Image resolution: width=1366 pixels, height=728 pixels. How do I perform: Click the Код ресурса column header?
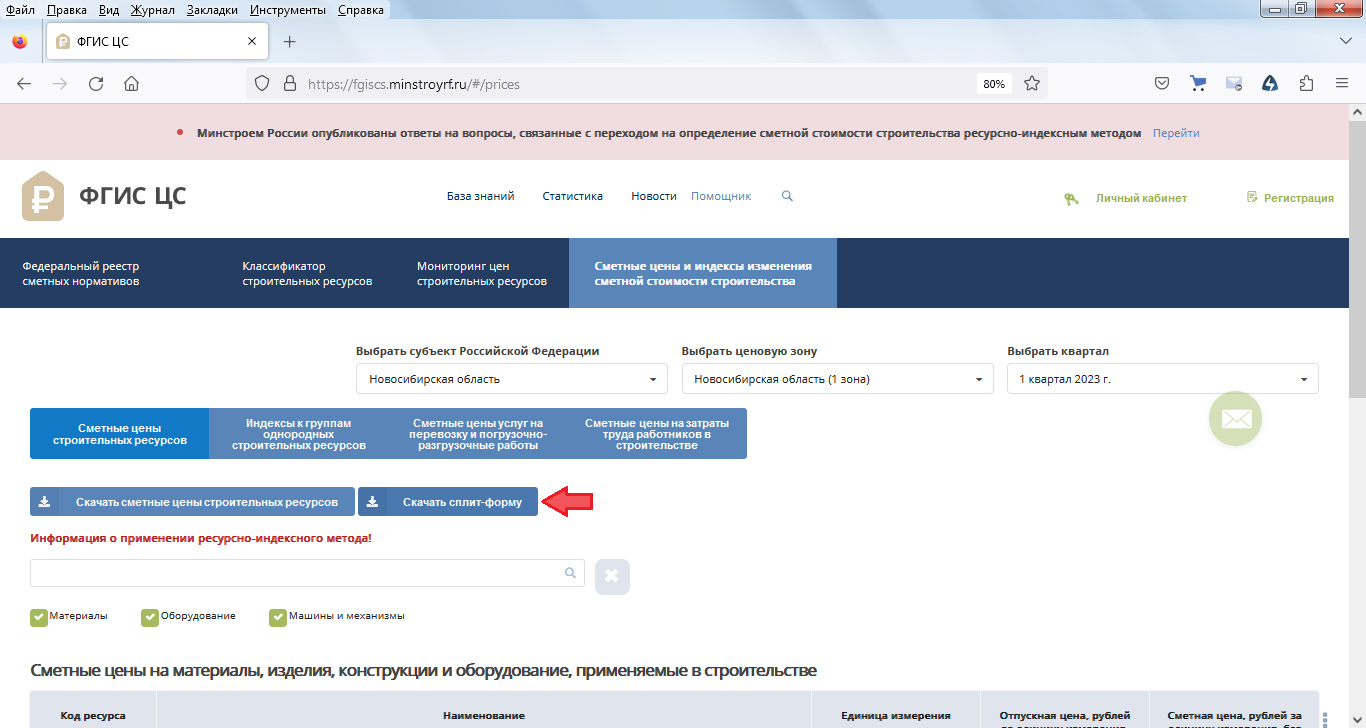pyautogui.click(x=93, y=716)
